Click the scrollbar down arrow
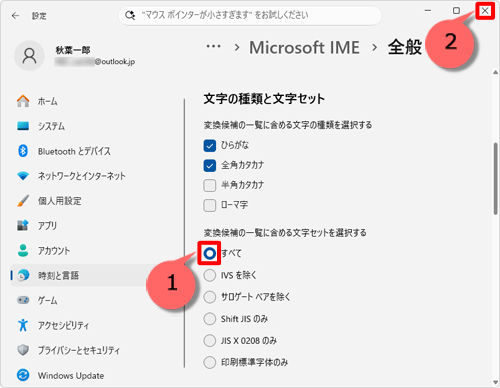The image size is (500, 388). click(496, 382)
